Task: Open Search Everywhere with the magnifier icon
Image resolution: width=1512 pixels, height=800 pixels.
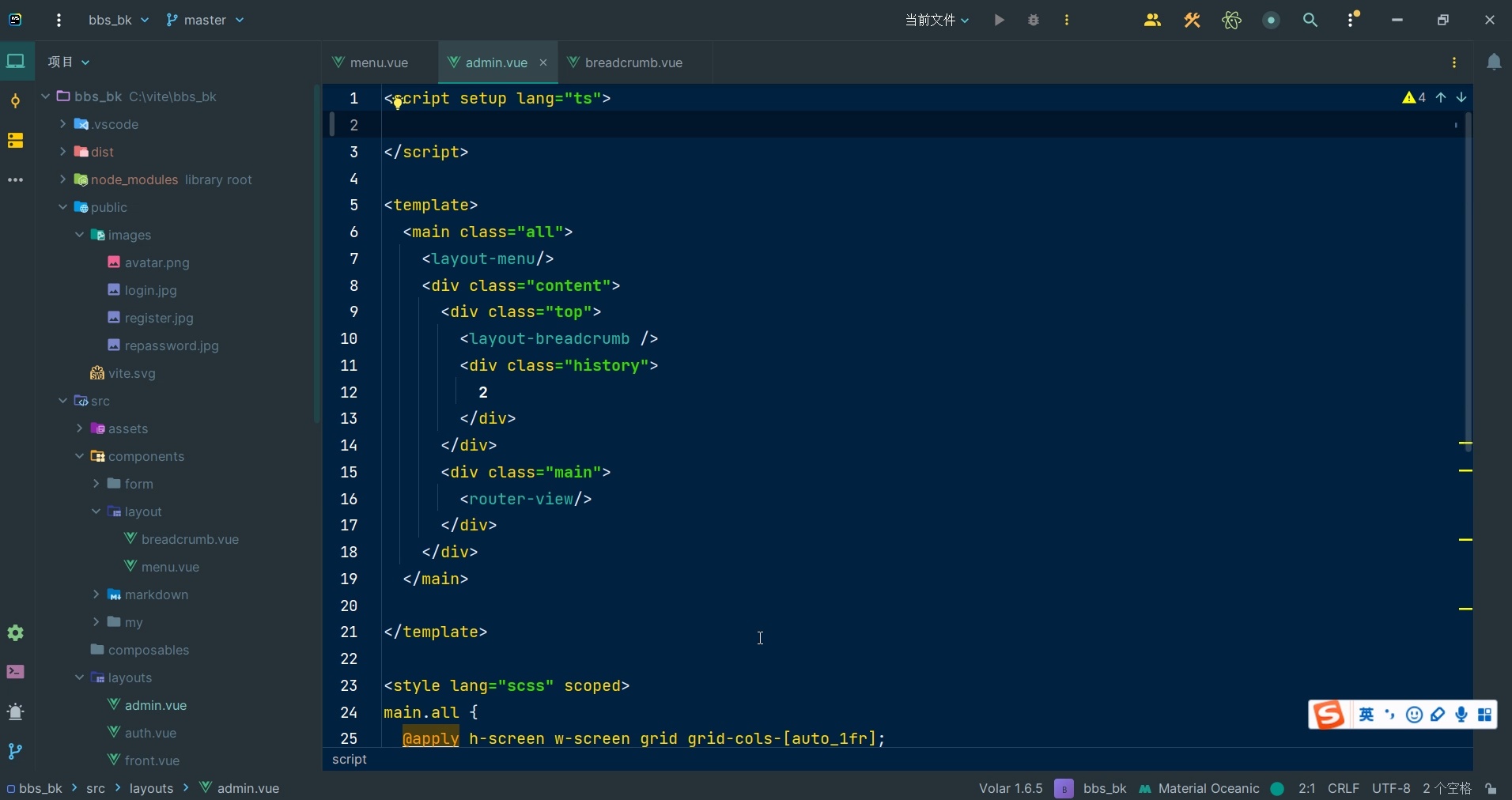Action: click(1310, 21)
